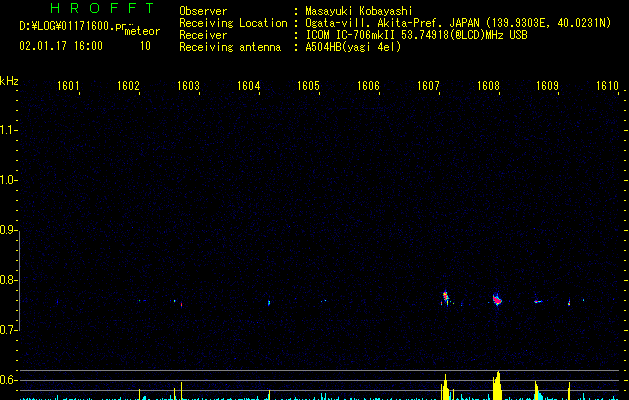629x400 pixels.
Task: Click the tallest yellow power peak at 1608
Action: point(497,386)
